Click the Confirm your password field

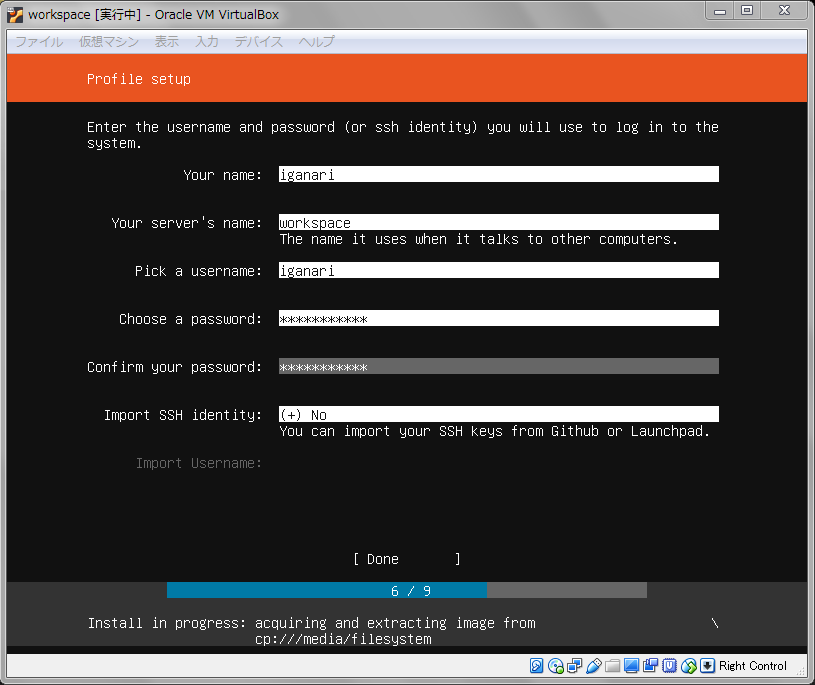click(x=498, y=366)
